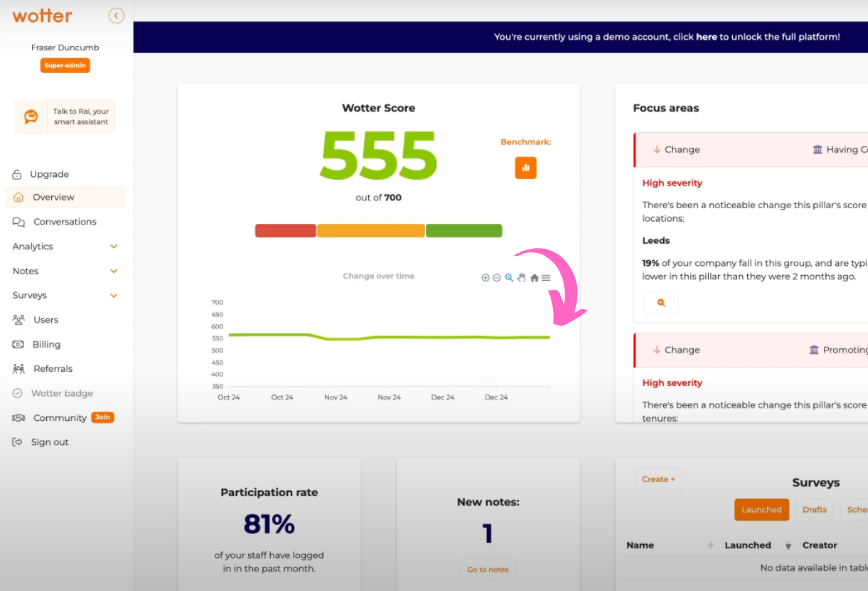
Task: Click the 81% participation rate value
Action: click(269, 523)
